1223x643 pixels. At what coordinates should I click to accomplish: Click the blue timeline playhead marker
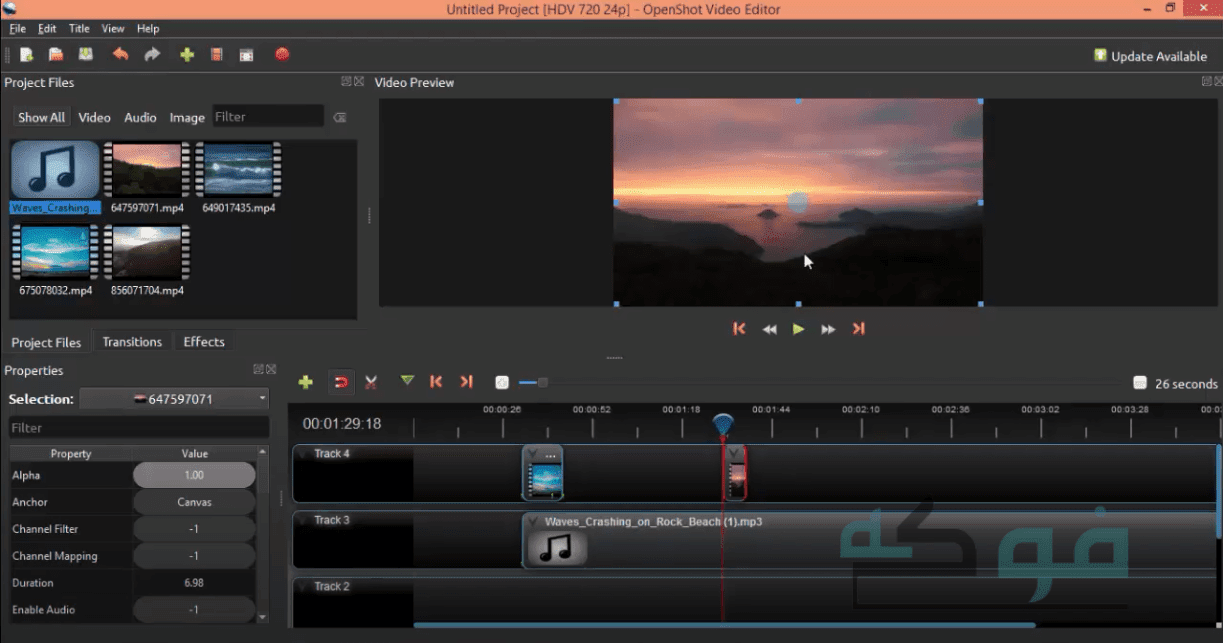coord(723,425)
